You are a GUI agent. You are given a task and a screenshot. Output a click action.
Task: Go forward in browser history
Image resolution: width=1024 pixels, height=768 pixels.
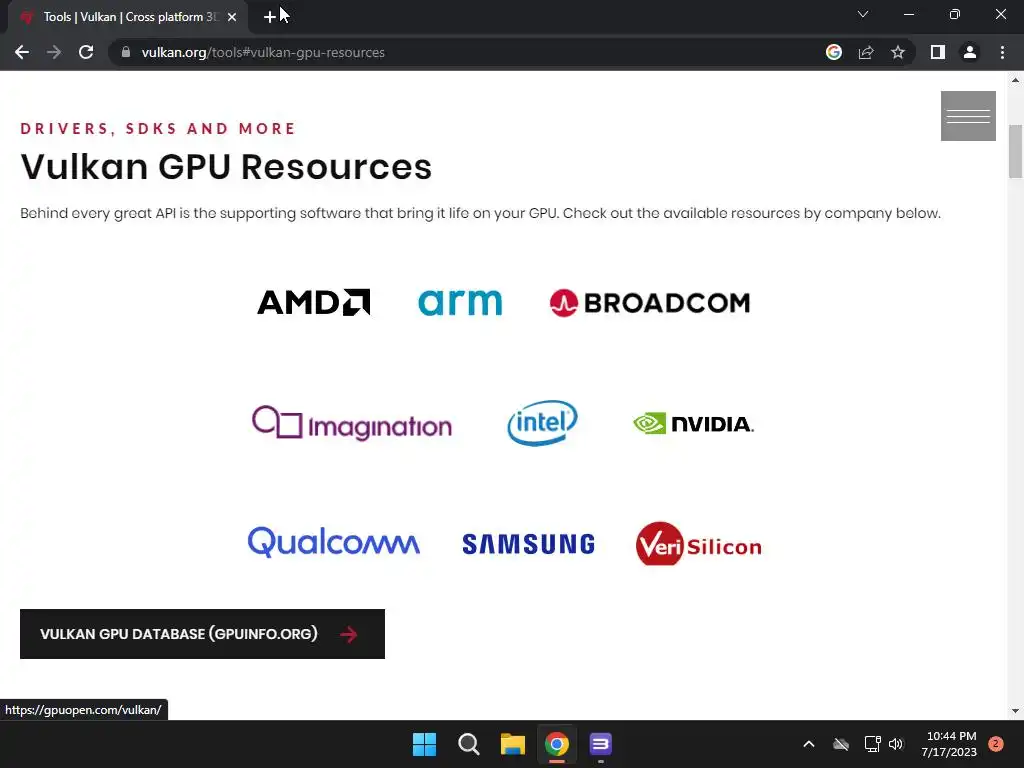(x=54, y=52)
